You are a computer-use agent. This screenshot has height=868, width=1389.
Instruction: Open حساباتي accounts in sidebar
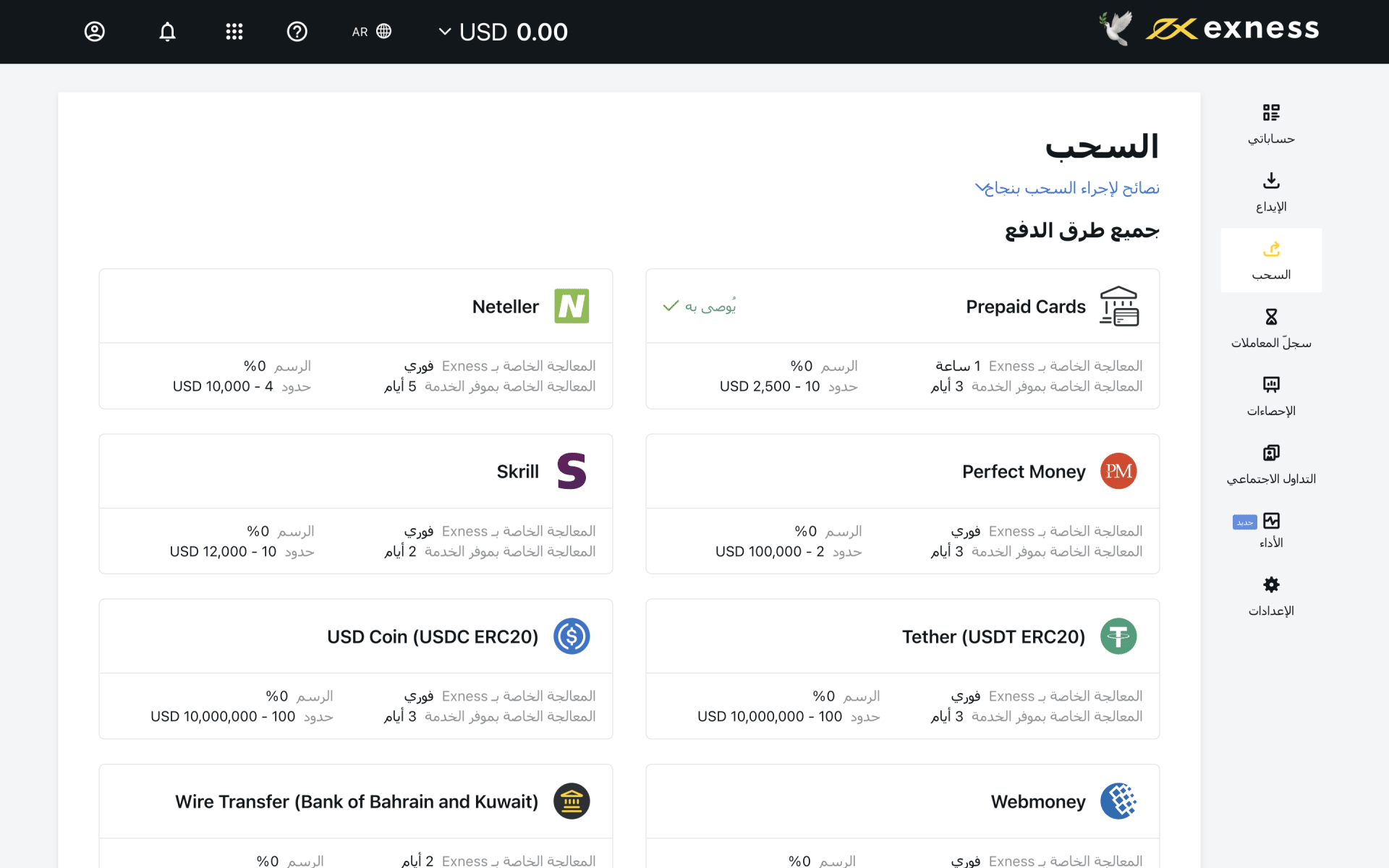click(x=1271, y=124)
